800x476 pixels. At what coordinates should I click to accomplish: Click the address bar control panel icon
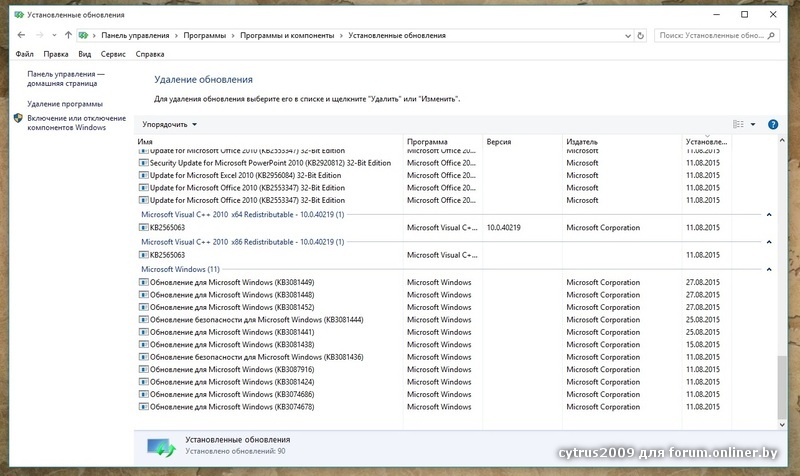tap(83, 35)
